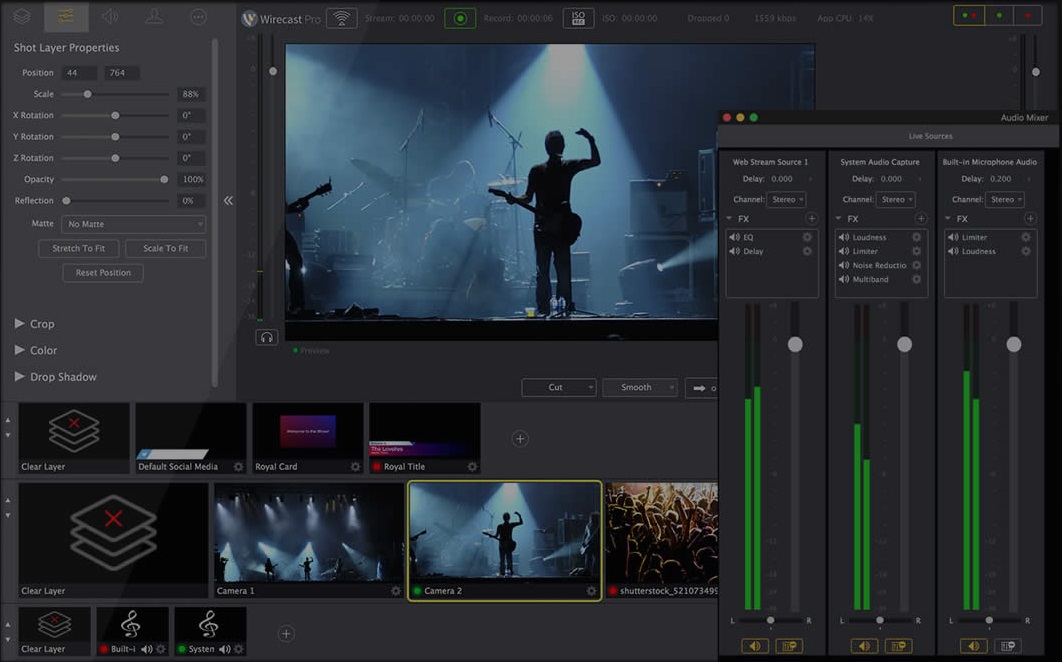Toggle the green Record button
Screen dimensions: 1062x662
tap(460, 18)
